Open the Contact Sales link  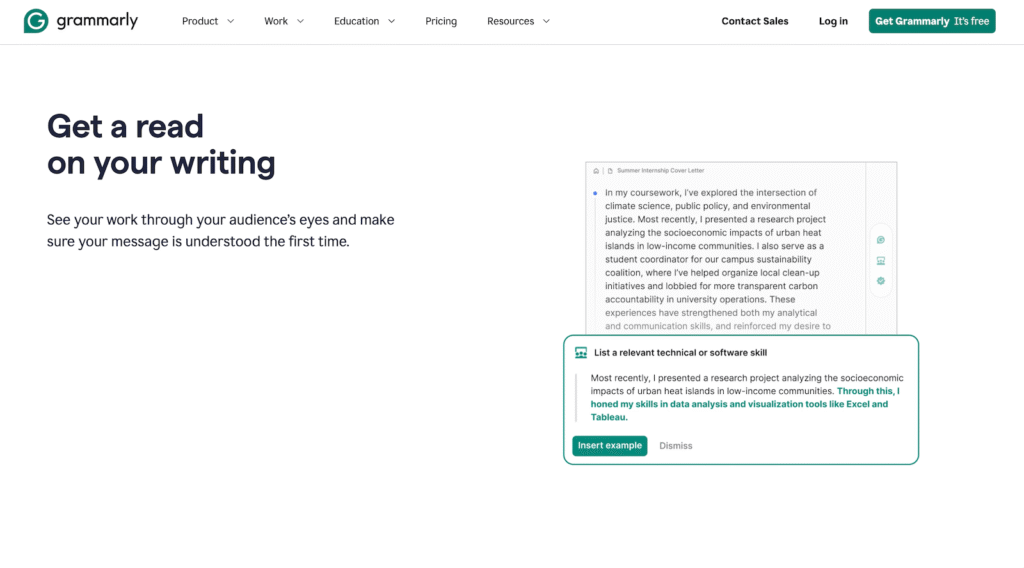[x=755, y=21]
